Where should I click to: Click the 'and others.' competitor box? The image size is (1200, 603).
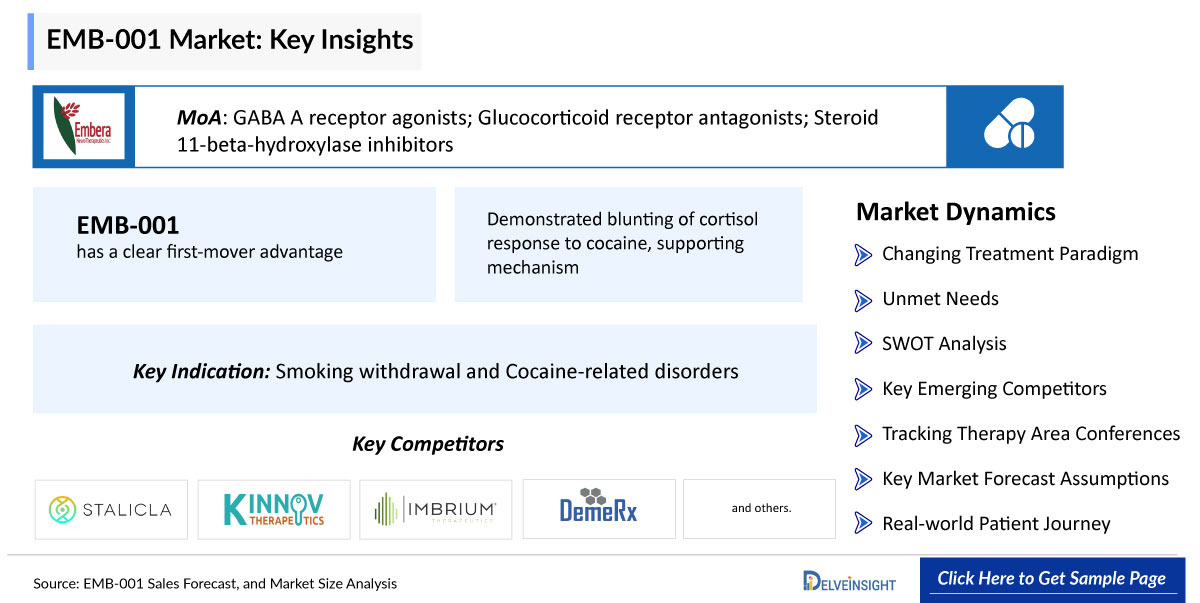click(760, 509)
